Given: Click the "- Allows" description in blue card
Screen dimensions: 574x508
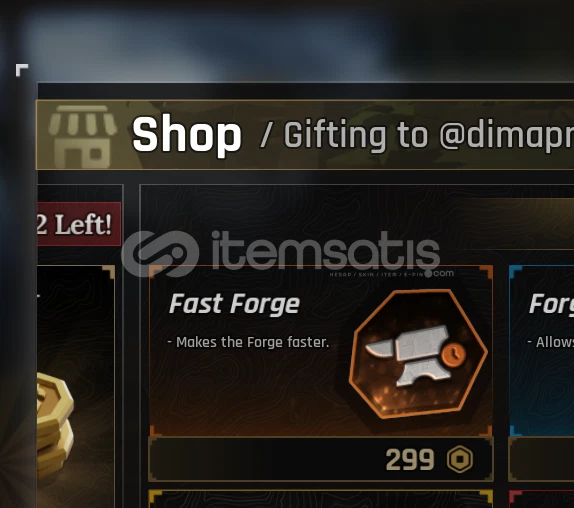Looking at the screenshot, I should click(550, 342).
